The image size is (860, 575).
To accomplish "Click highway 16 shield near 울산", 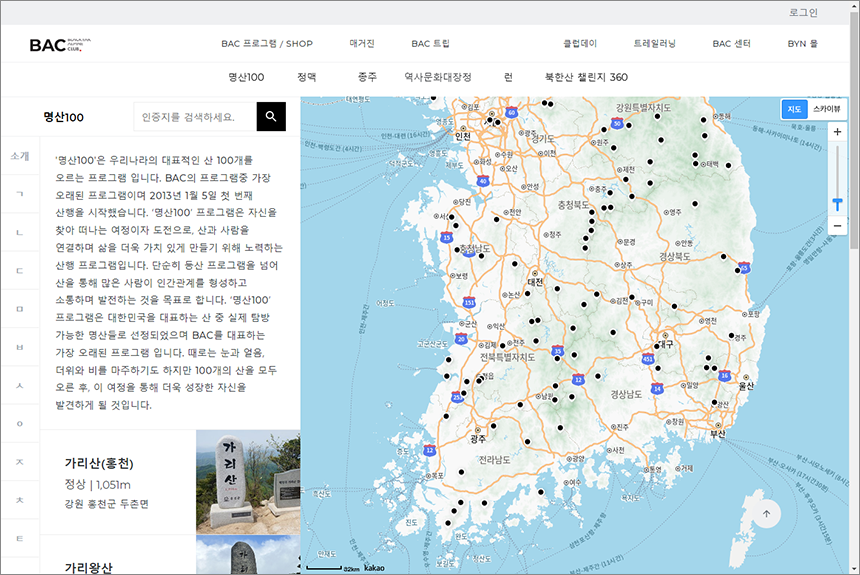I will click(x=725, y=376).
